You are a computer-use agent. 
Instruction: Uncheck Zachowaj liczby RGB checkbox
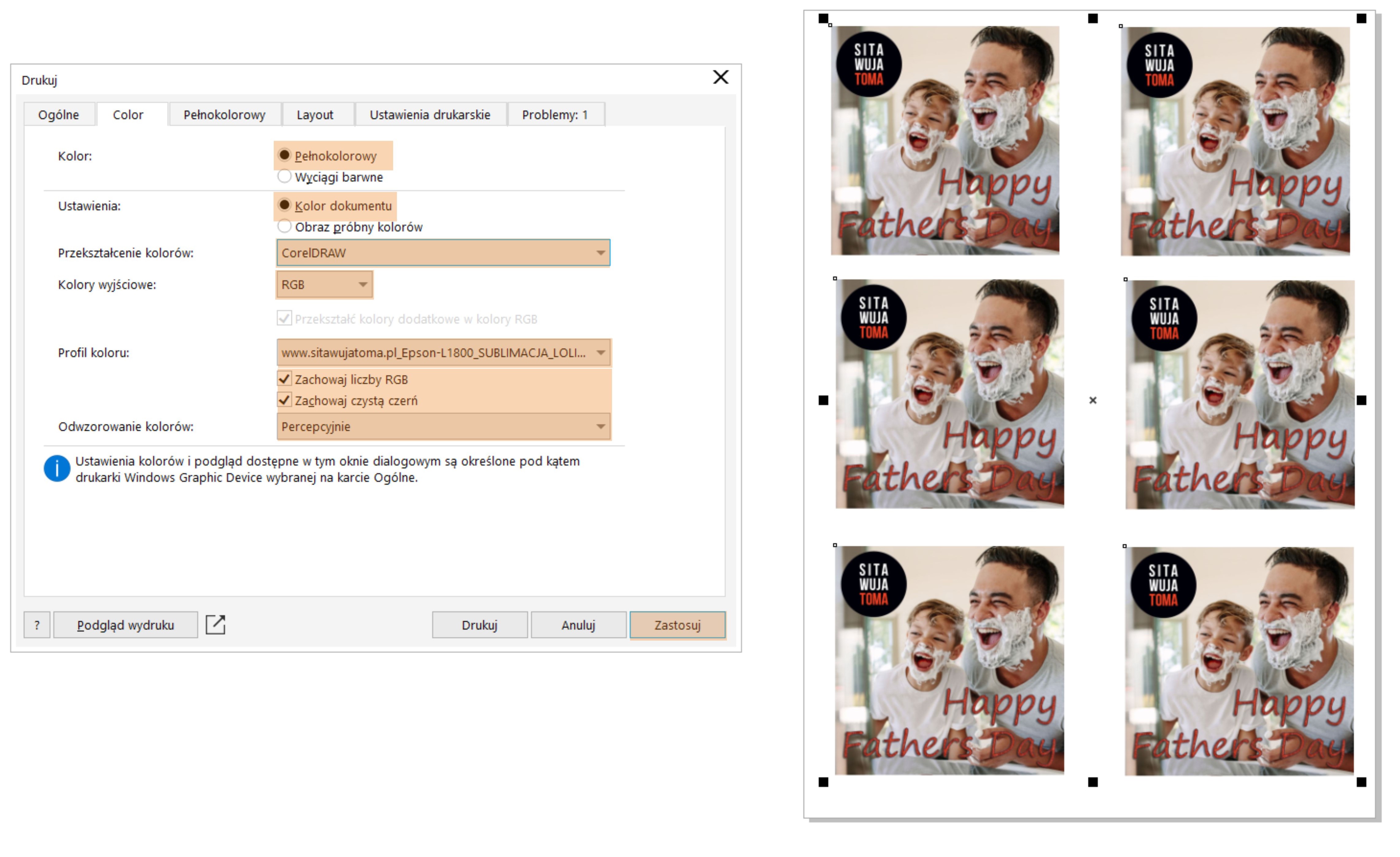pyautogui.click(x=285, y=379)
